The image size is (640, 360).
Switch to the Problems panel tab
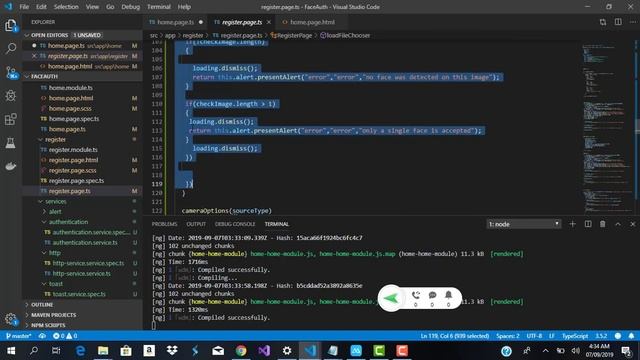pos(164,224)
